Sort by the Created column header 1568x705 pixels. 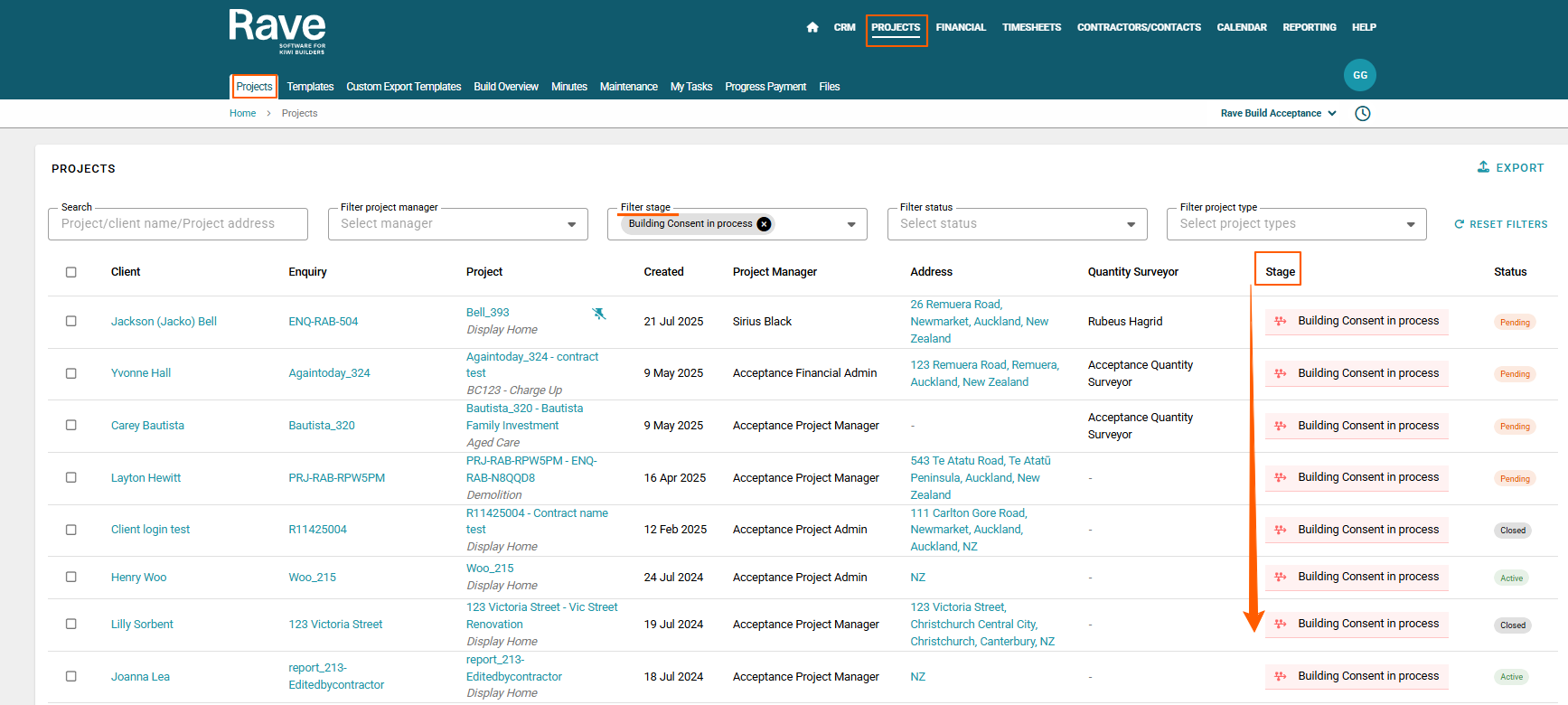tap(663, 272)
